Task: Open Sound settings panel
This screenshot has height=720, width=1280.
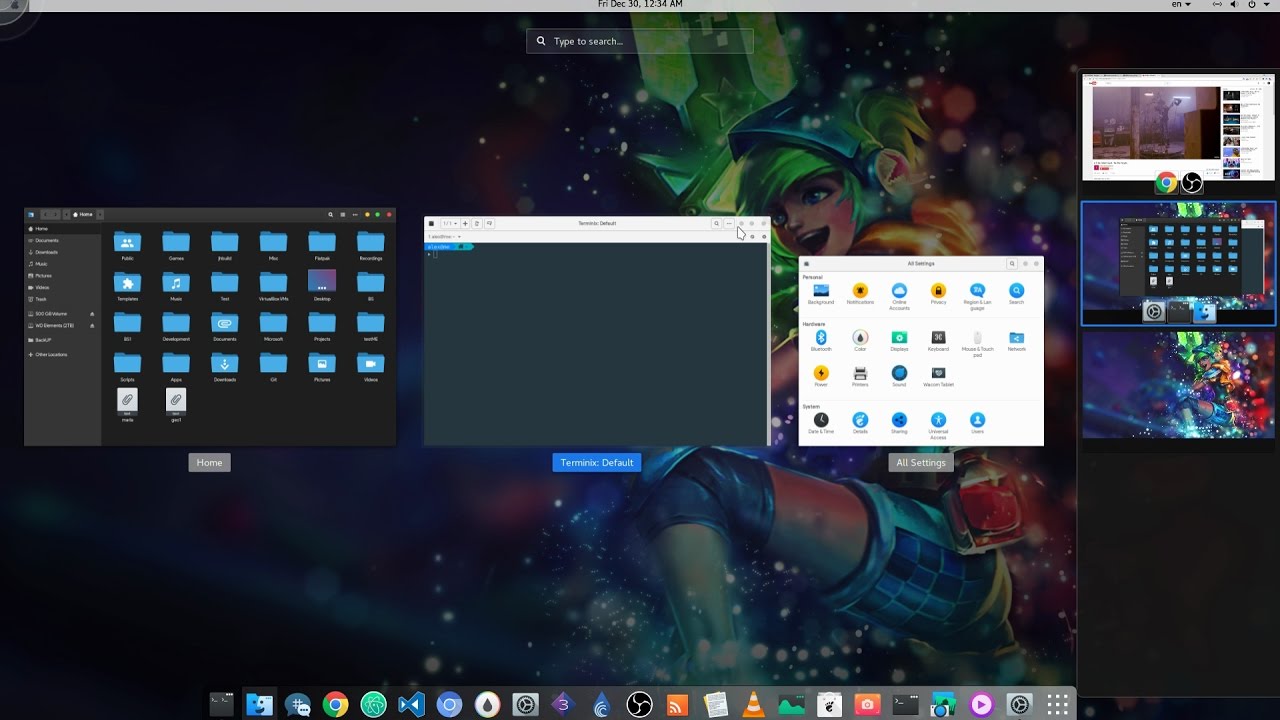Action: pyautogui.click(x=899, y=376)
